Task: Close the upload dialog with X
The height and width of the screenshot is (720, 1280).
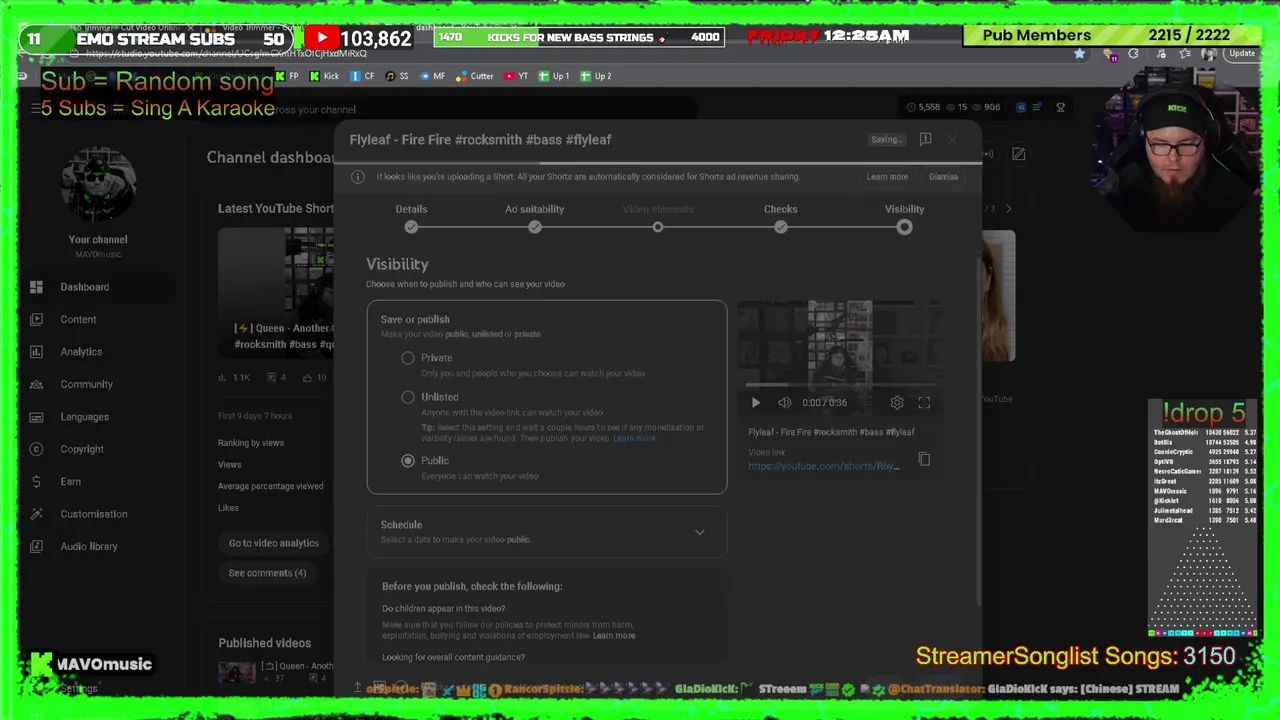Action: (953, 139)
